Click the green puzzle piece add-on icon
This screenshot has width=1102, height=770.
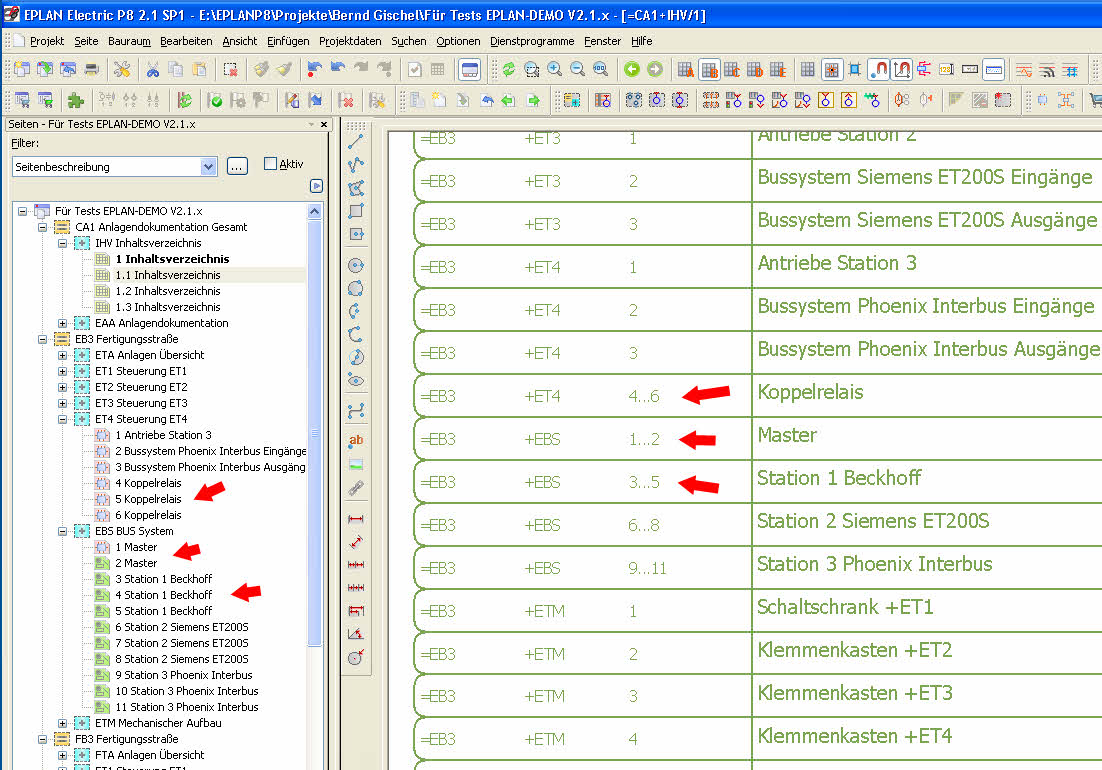(75, 100)
